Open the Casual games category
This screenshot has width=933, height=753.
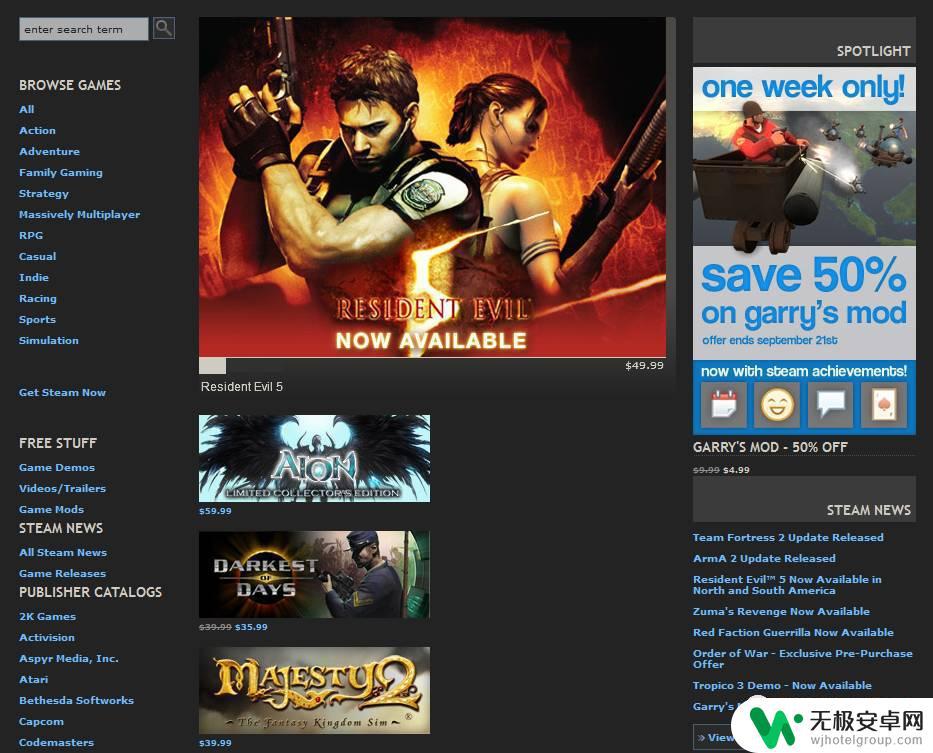37,257
